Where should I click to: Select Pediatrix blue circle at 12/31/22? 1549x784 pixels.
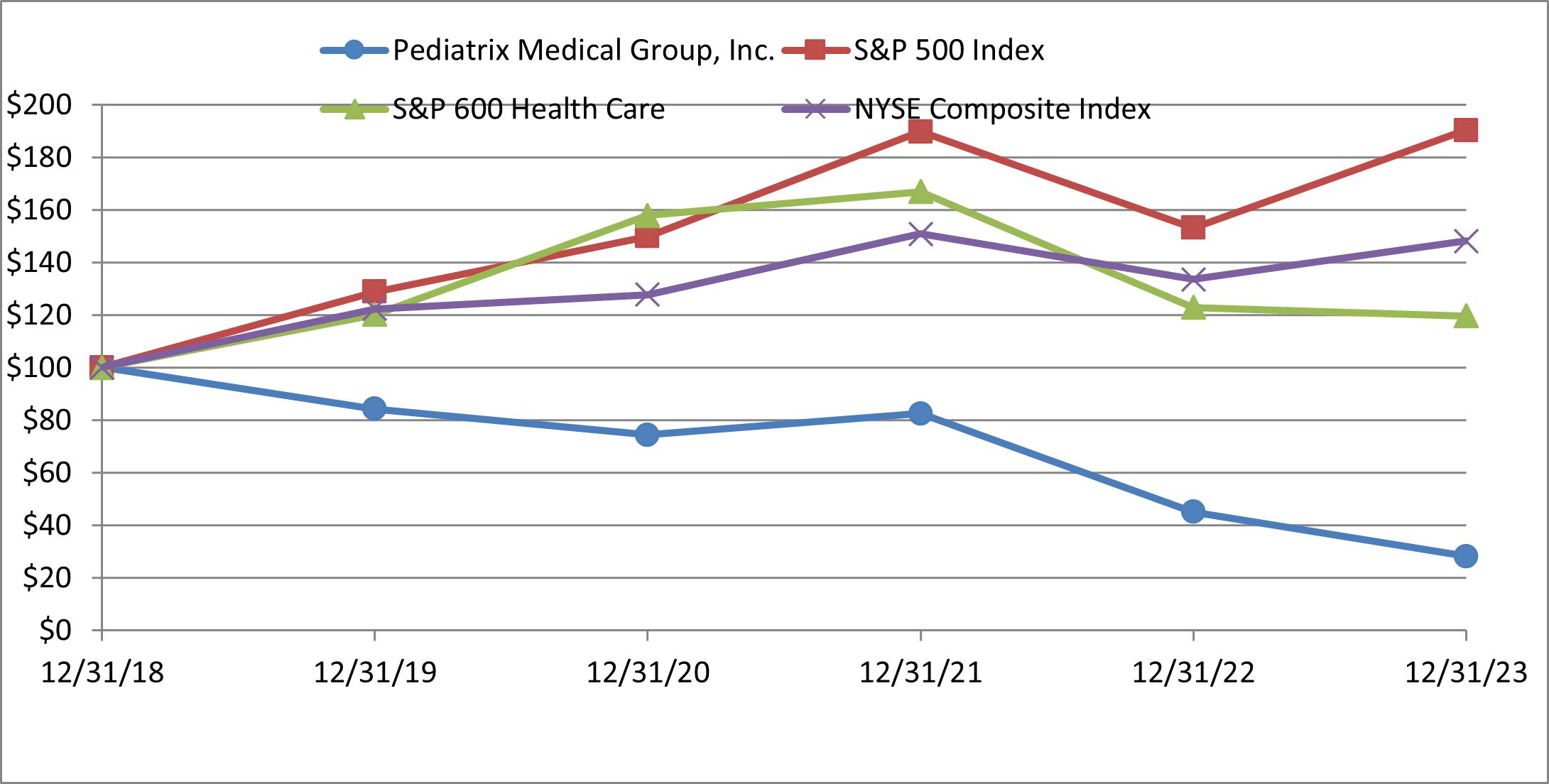point(1193,511)
